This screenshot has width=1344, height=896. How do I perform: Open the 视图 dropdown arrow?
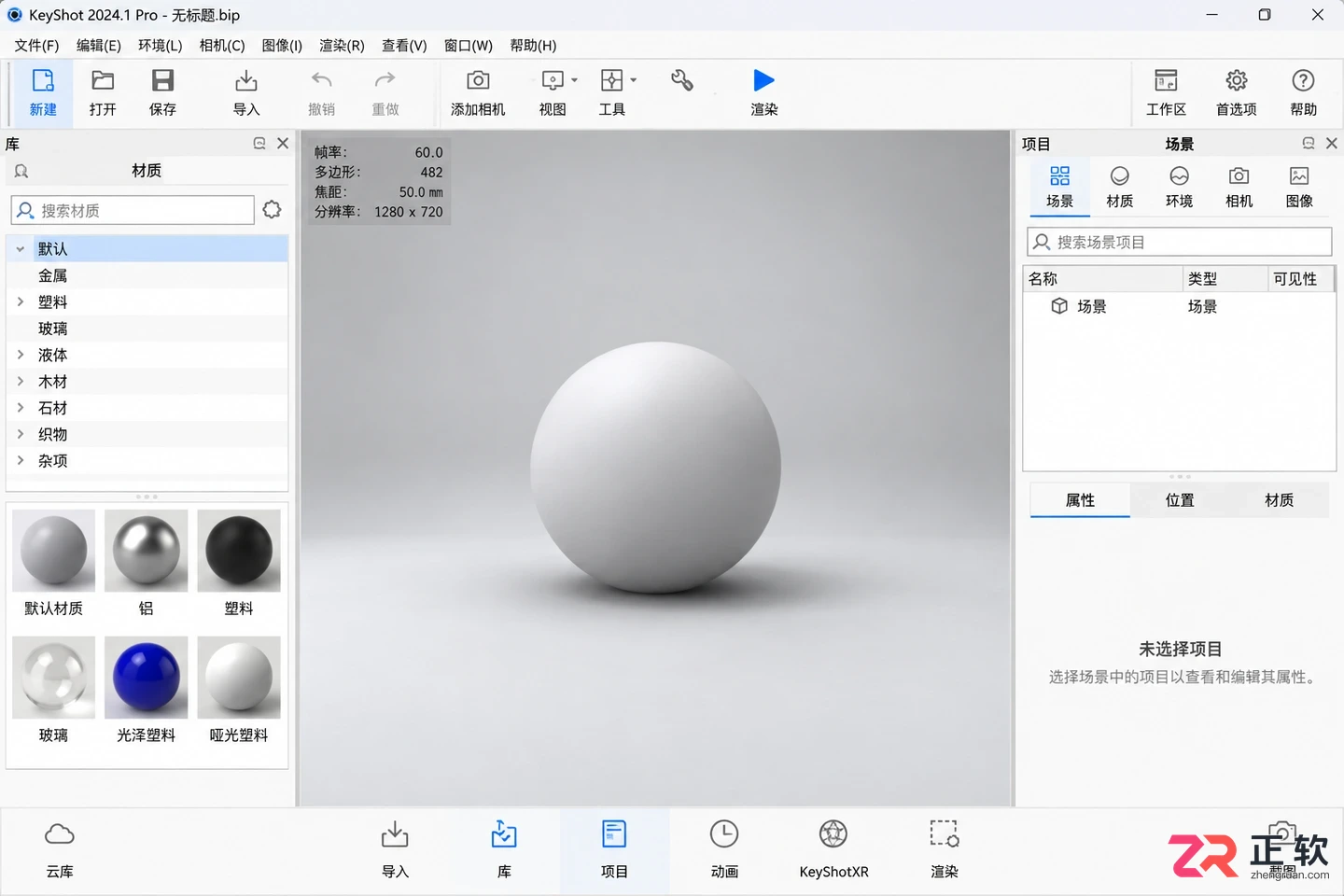pos(574,80)
